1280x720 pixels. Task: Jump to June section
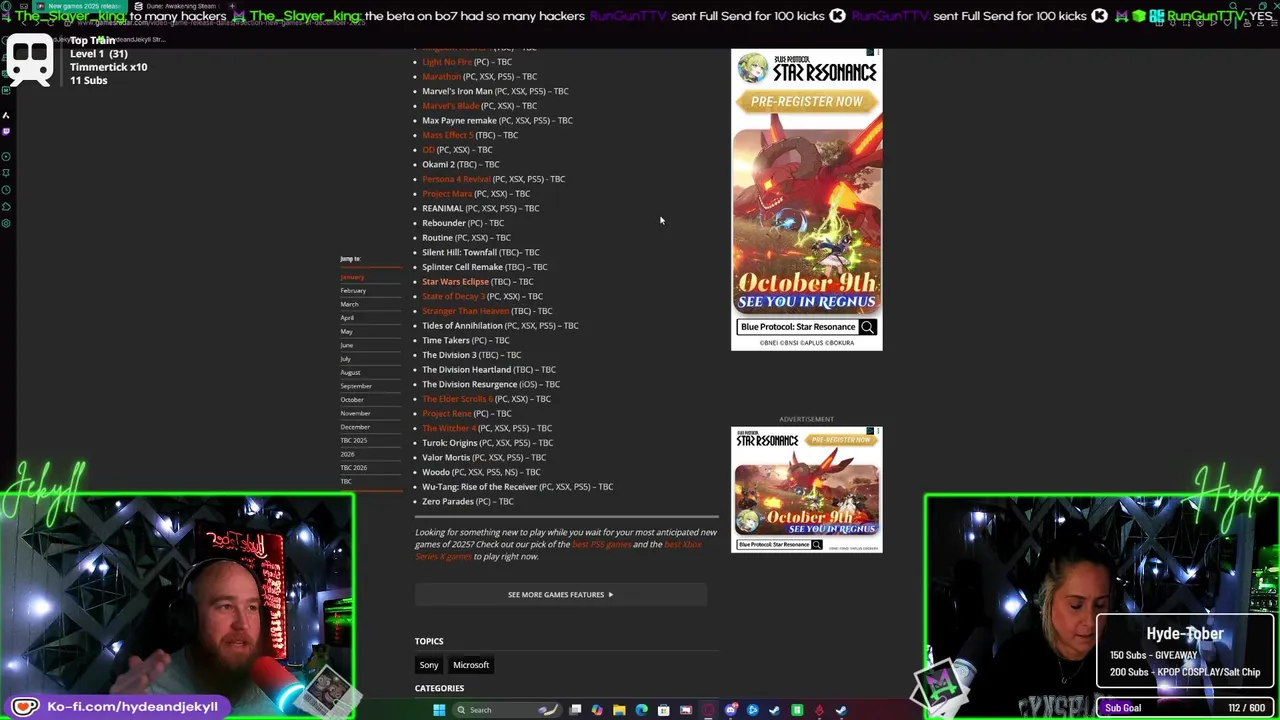click(x=346, y=345)
